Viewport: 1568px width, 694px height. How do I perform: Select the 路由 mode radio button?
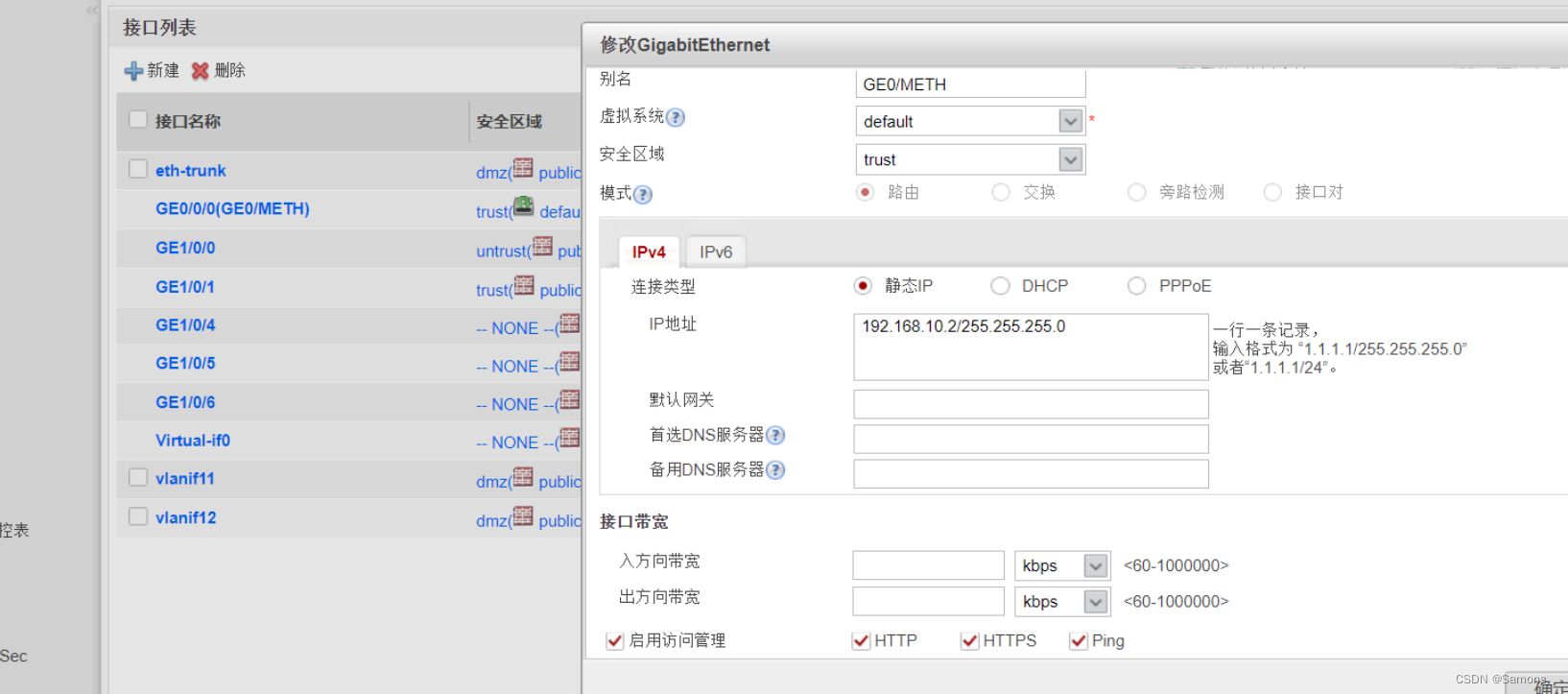[866, 192]
